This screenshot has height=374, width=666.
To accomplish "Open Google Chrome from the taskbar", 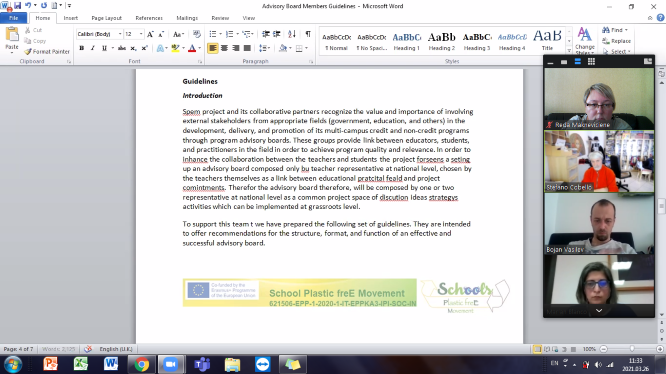I will [x=141, y=364].
